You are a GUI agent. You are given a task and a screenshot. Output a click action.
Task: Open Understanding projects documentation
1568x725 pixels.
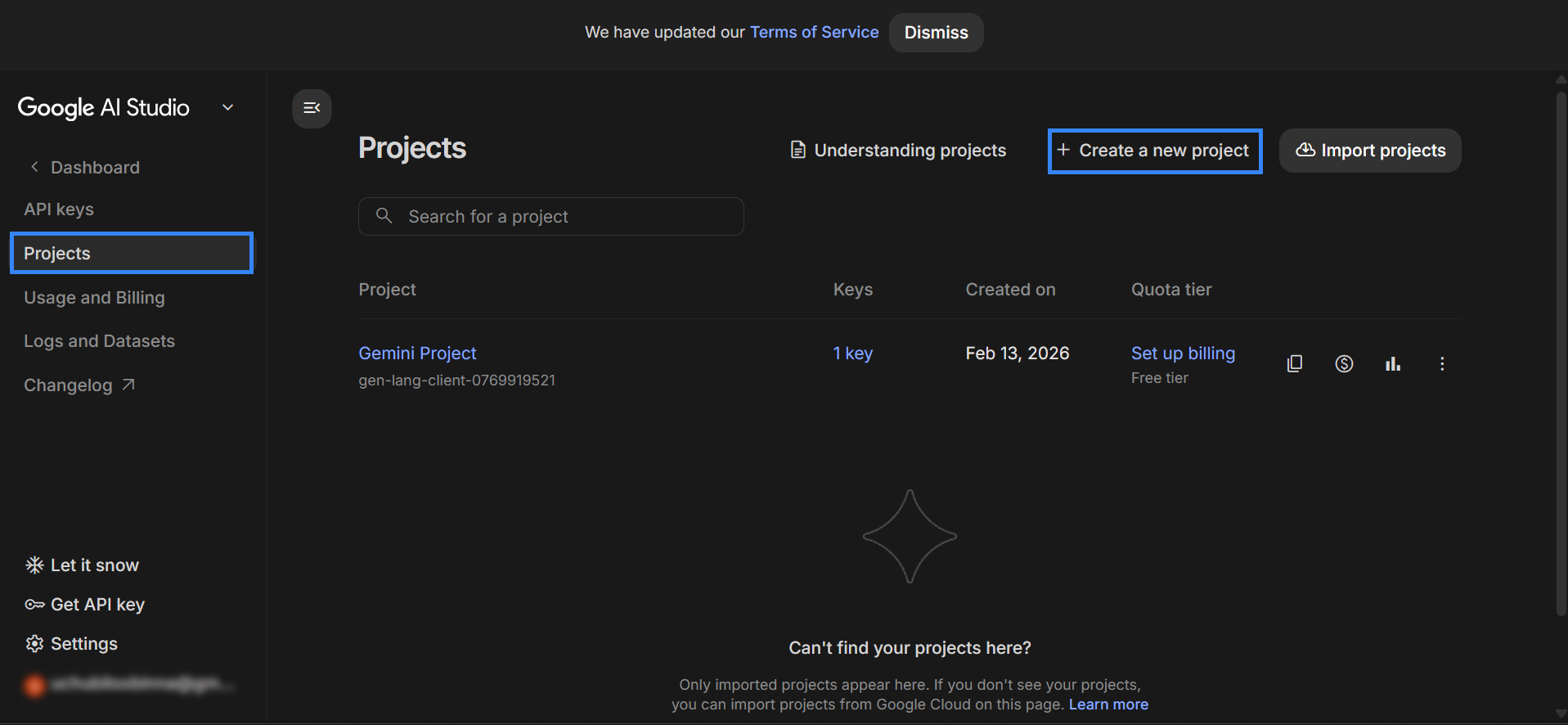[x=898, y=151]
